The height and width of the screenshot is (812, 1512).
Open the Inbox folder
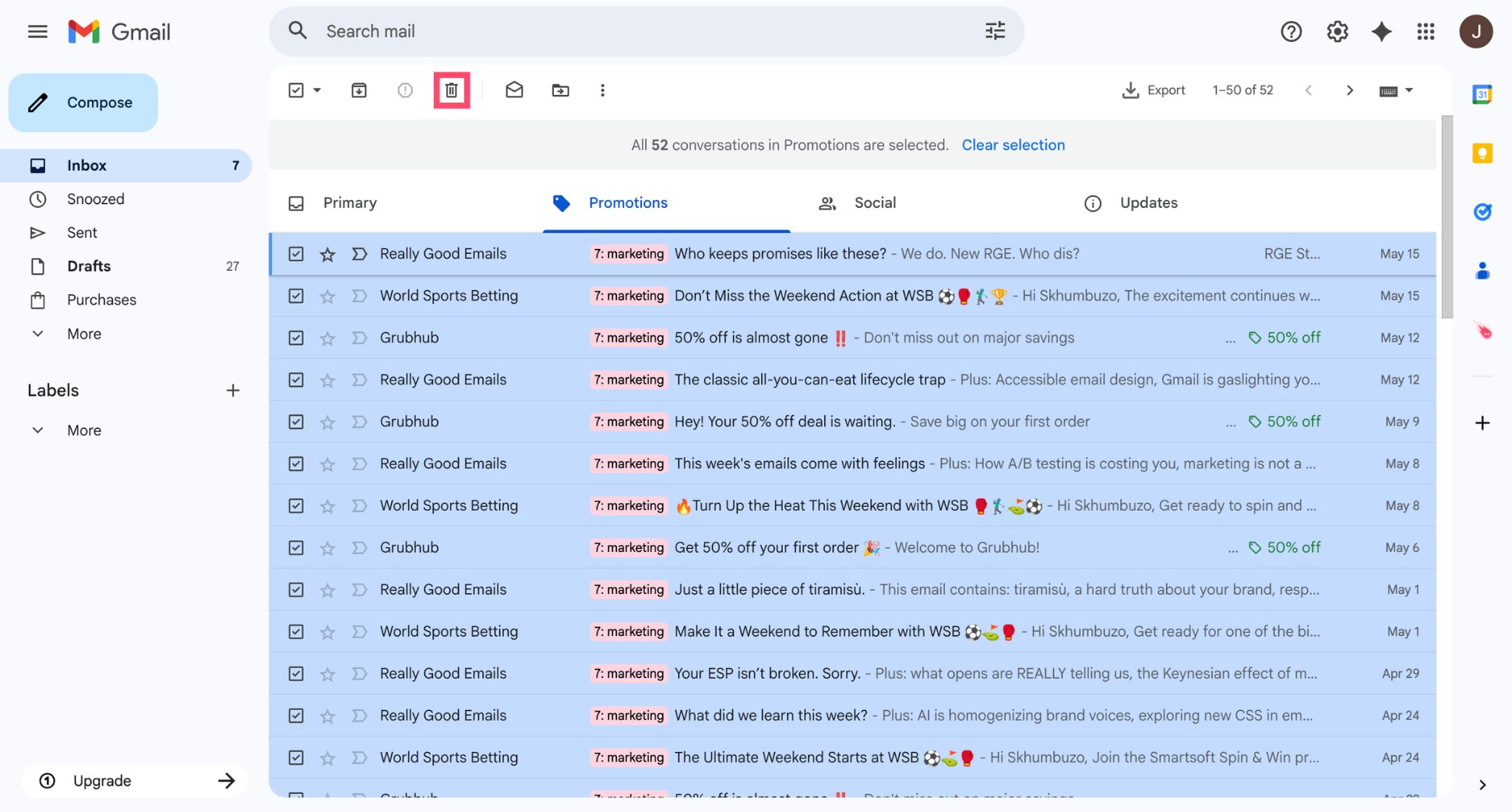coord(126,166)
